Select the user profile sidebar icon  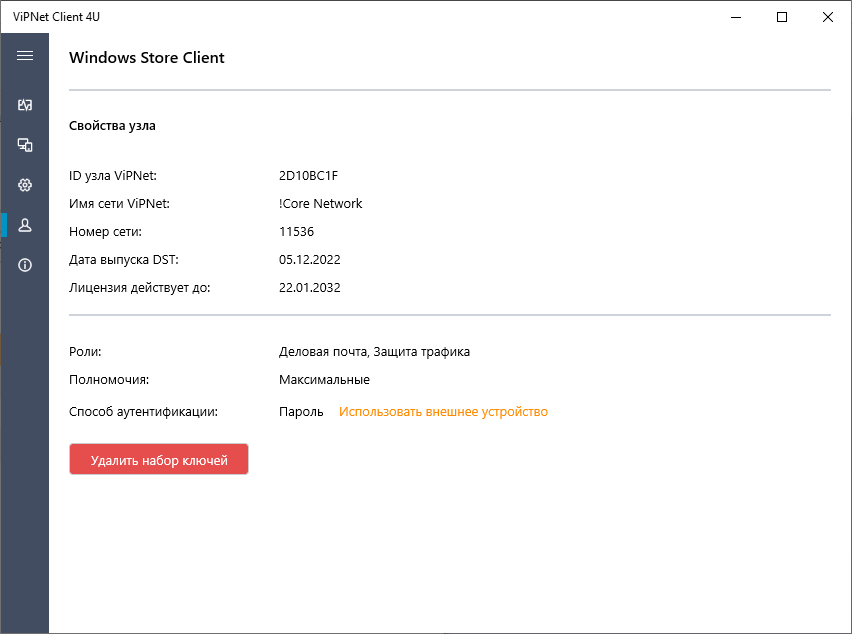tap(25, 225)
